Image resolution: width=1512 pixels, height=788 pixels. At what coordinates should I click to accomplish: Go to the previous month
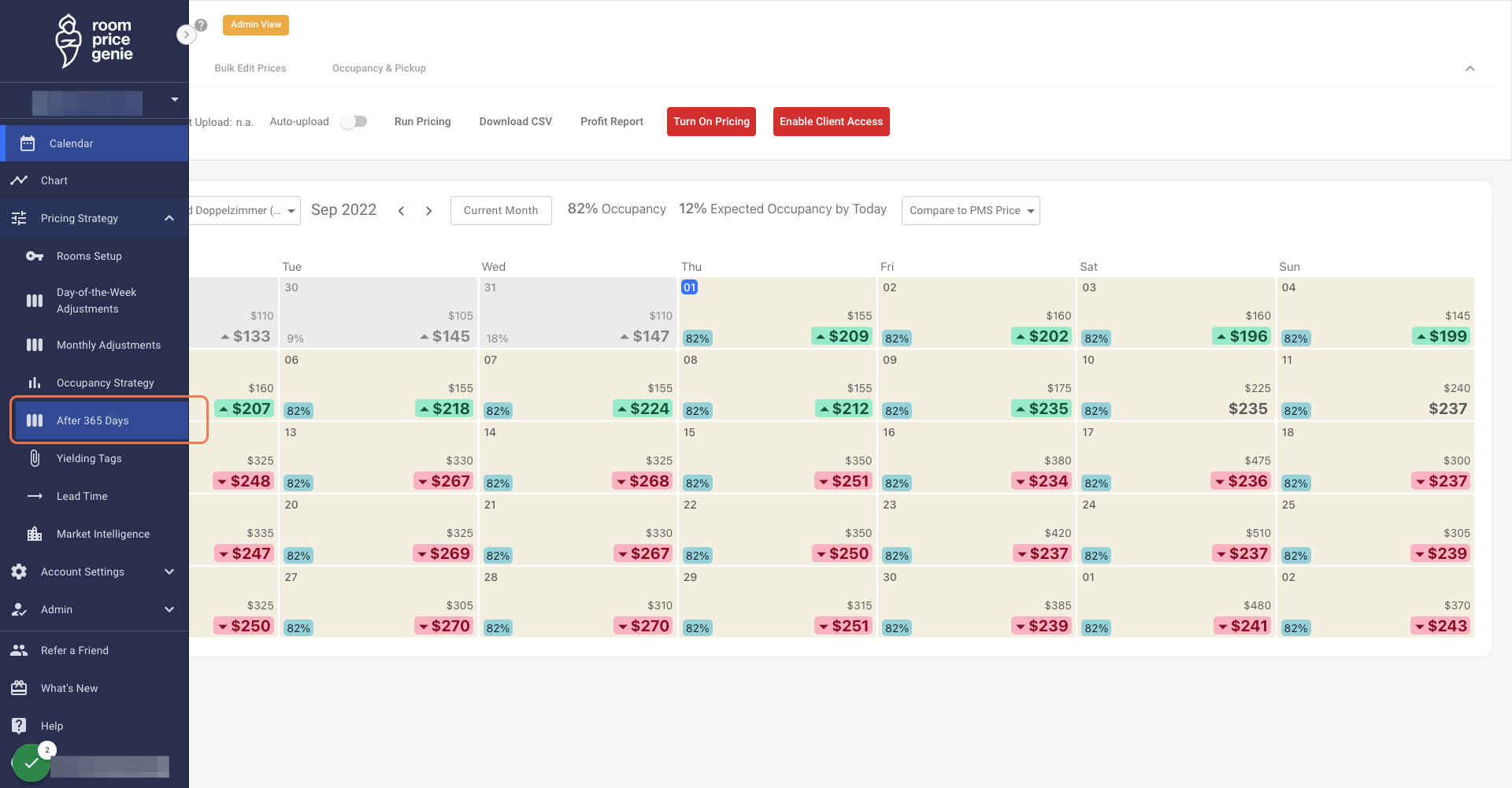pos(402,211)
